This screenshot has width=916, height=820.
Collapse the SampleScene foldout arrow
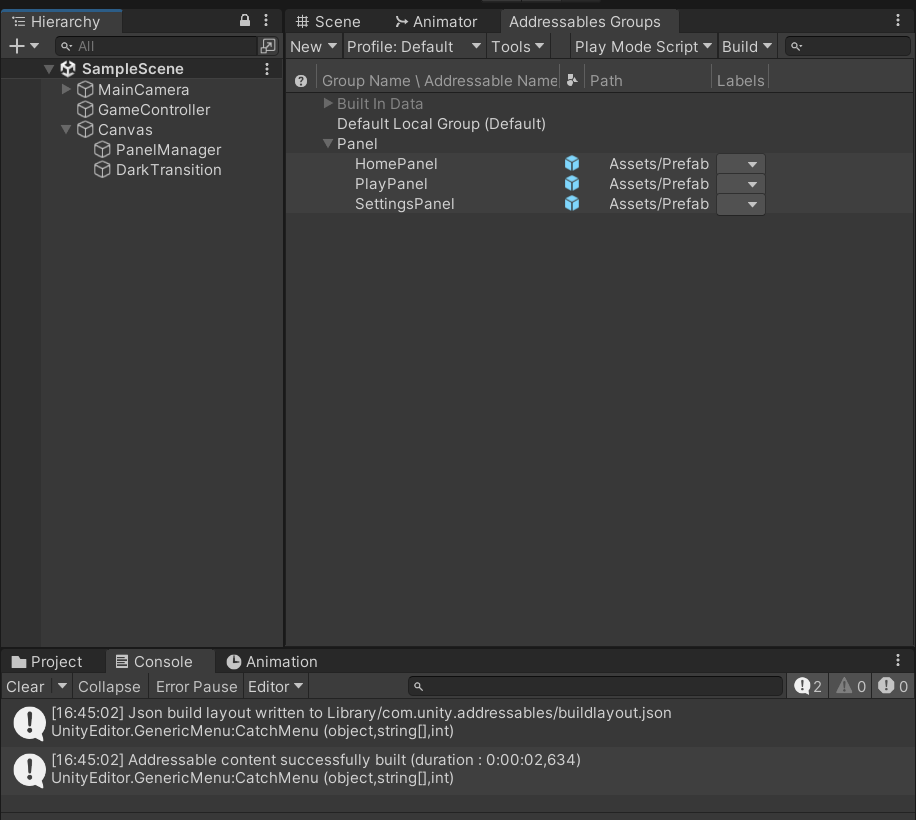click(49, 69)
